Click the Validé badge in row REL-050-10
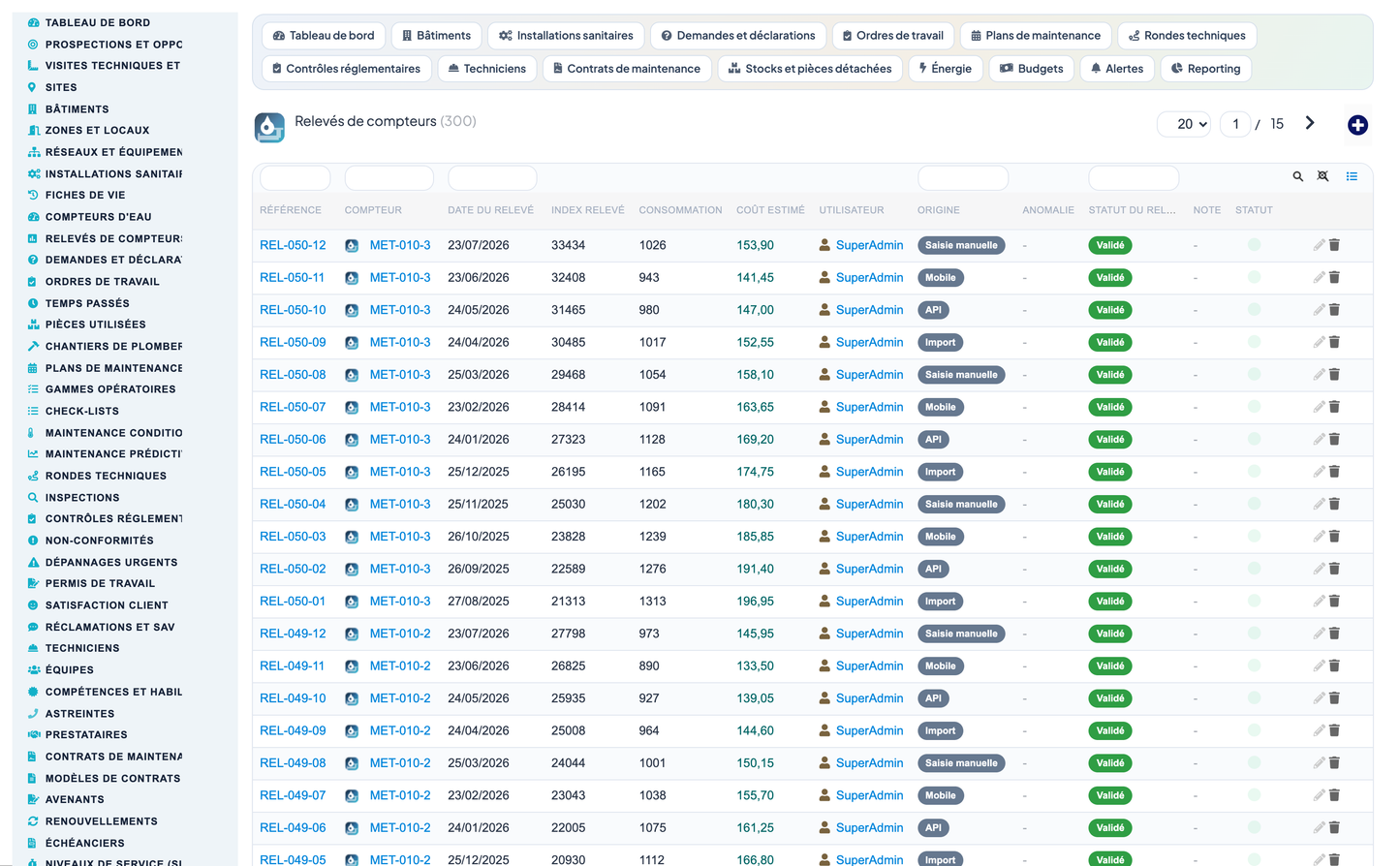The image size is (1400, 866). (x=1110, y=310)
